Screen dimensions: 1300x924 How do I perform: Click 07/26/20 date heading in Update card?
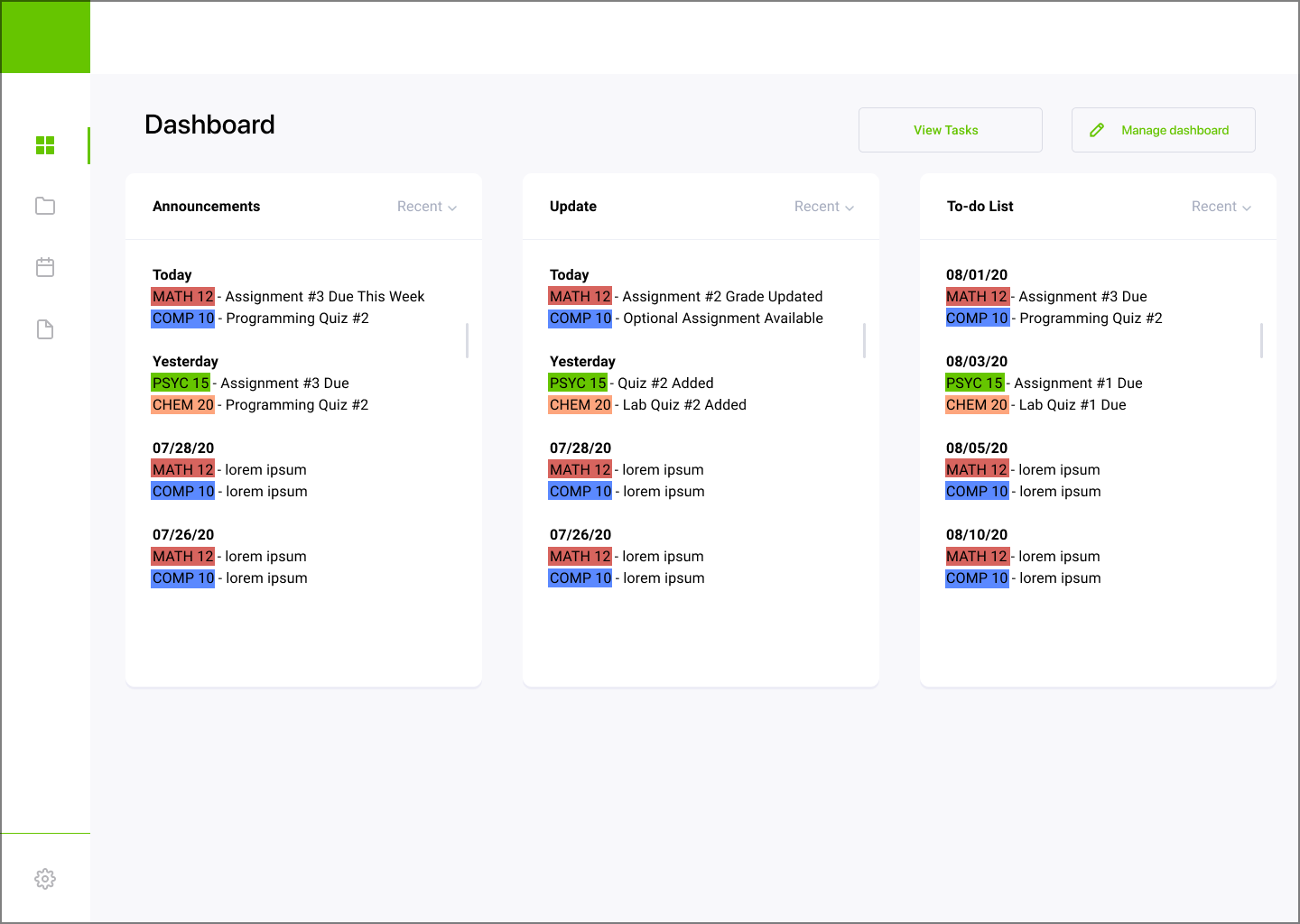click(580, 535)
